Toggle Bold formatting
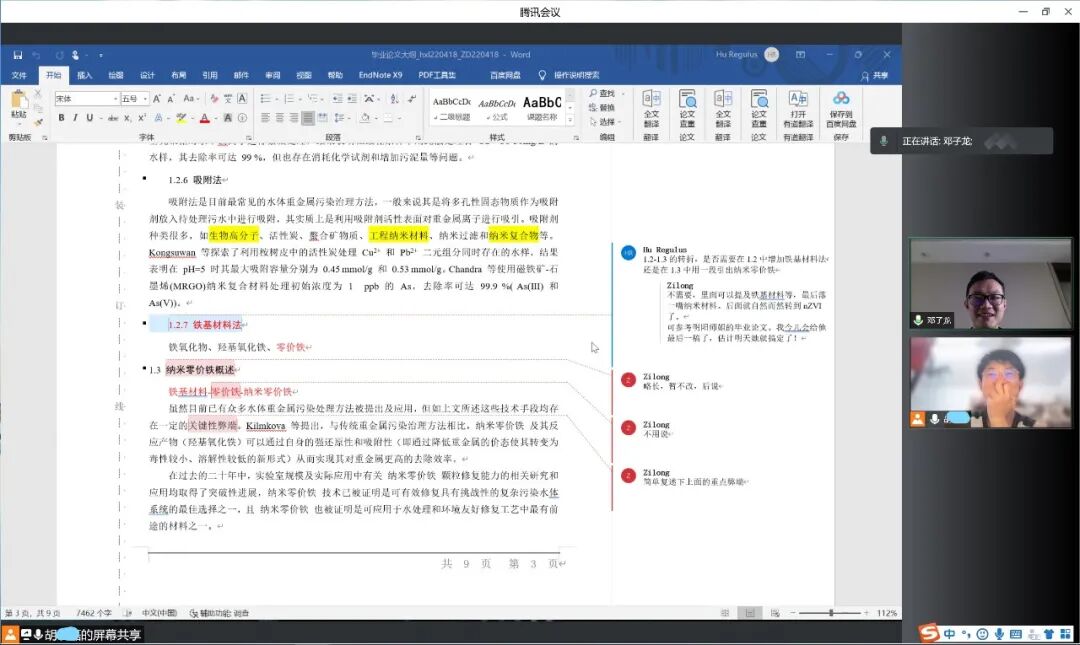 click(61, 118)
